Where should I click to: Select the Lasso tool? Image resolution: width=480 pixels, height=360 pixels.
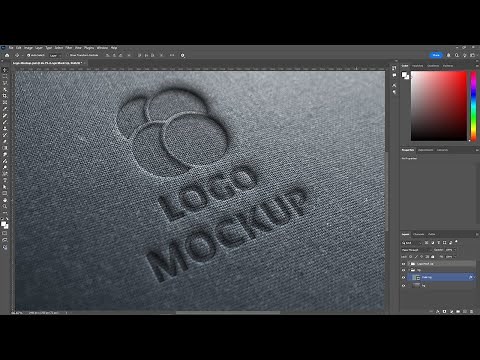click(x=5, y=83)
